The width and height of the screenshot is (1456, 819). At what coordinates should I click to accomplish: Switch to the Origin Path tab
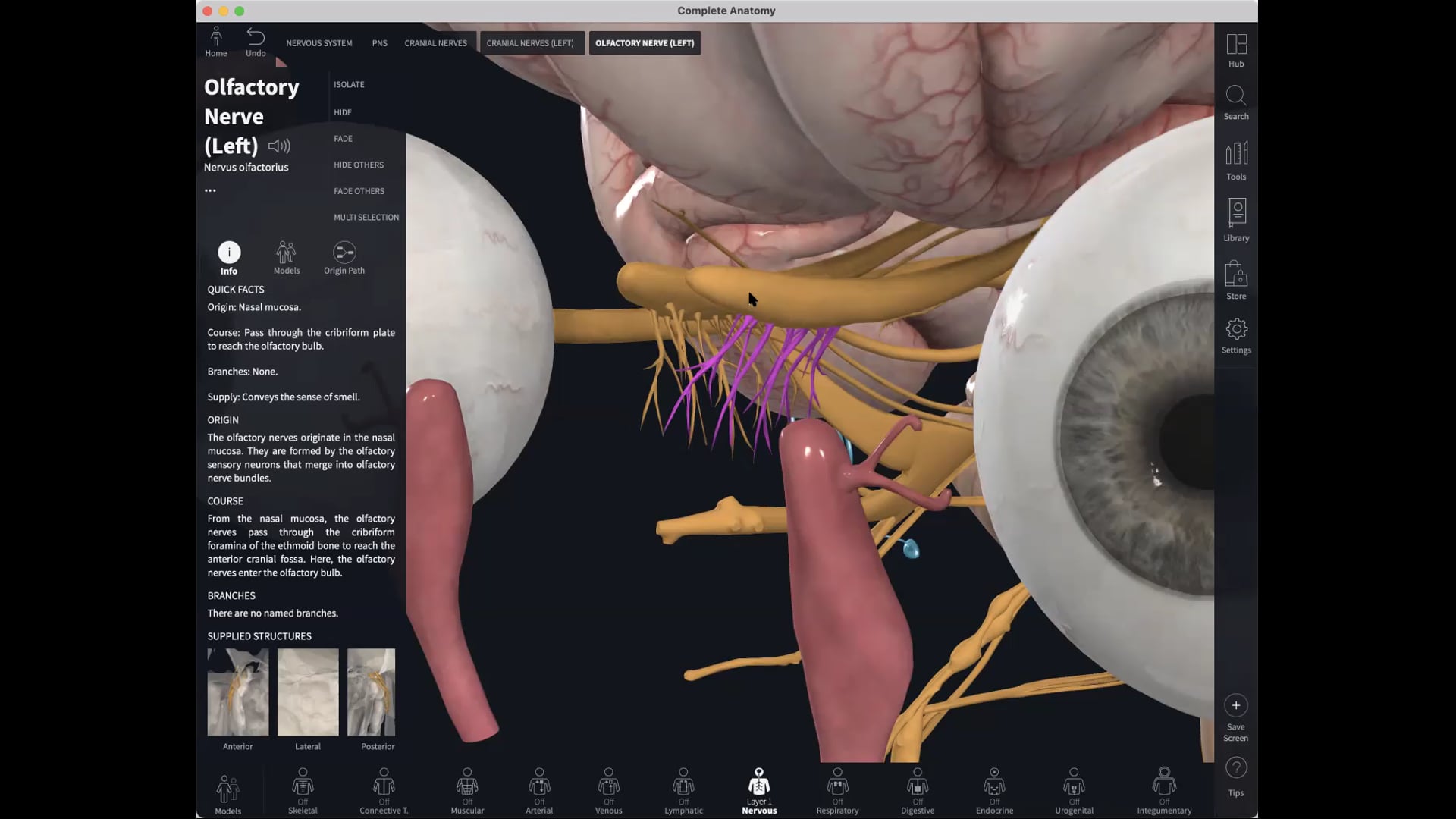click(x=344, y=256)
